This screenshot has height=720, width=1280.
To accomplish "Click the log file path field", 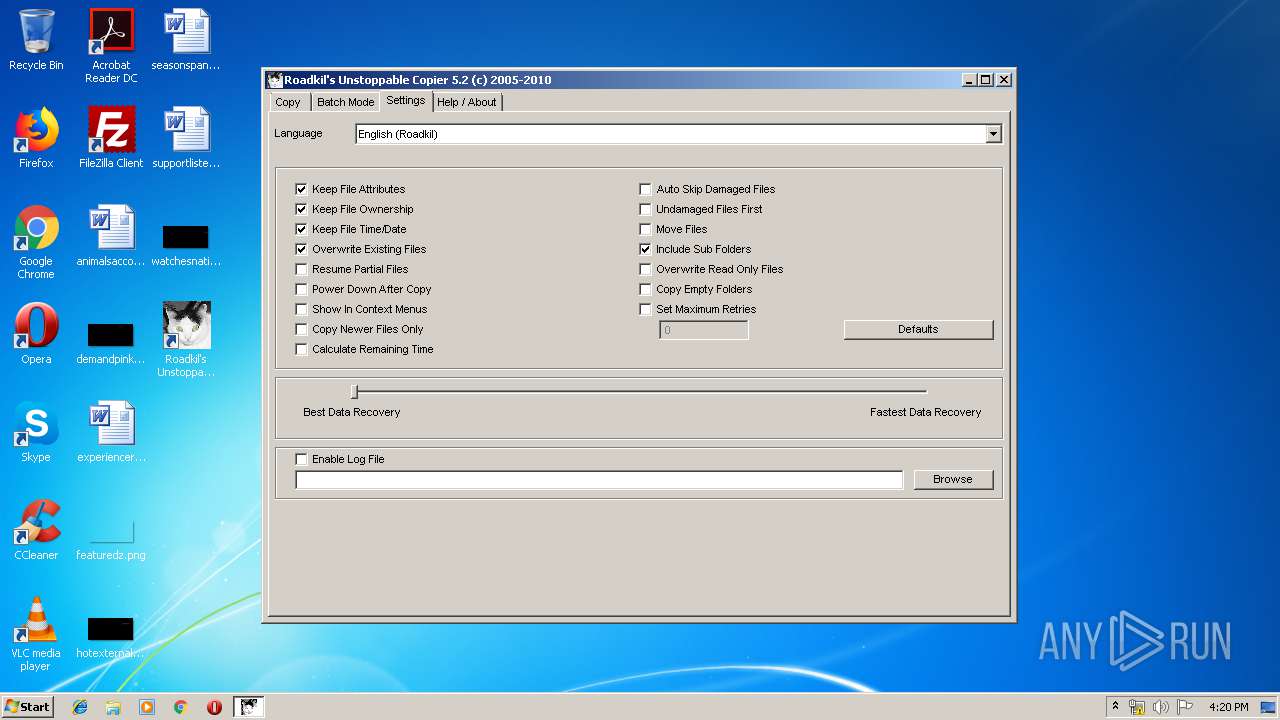I will tap(599, 480).
